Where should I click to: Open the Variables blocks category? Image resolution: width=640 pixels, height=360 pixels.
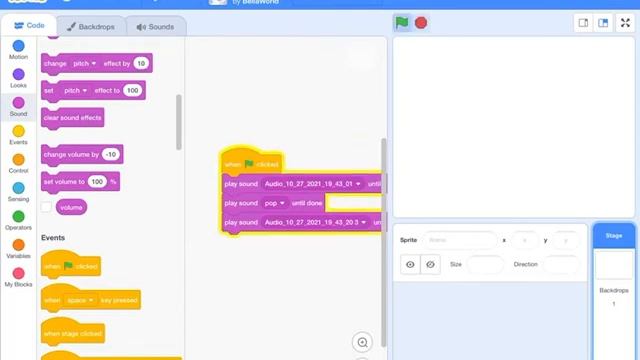[x=18, y=249]
